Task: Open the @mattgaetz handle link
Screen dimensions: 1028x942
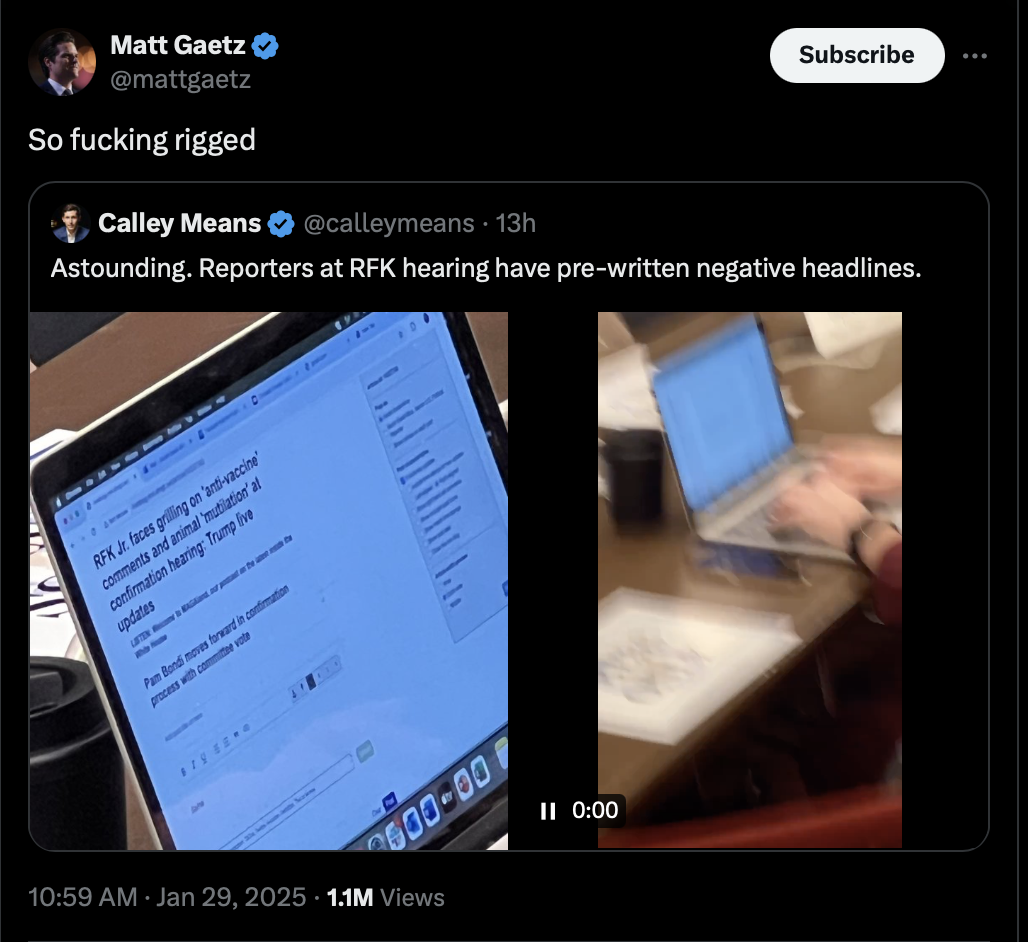Action: tap(180, 79)
